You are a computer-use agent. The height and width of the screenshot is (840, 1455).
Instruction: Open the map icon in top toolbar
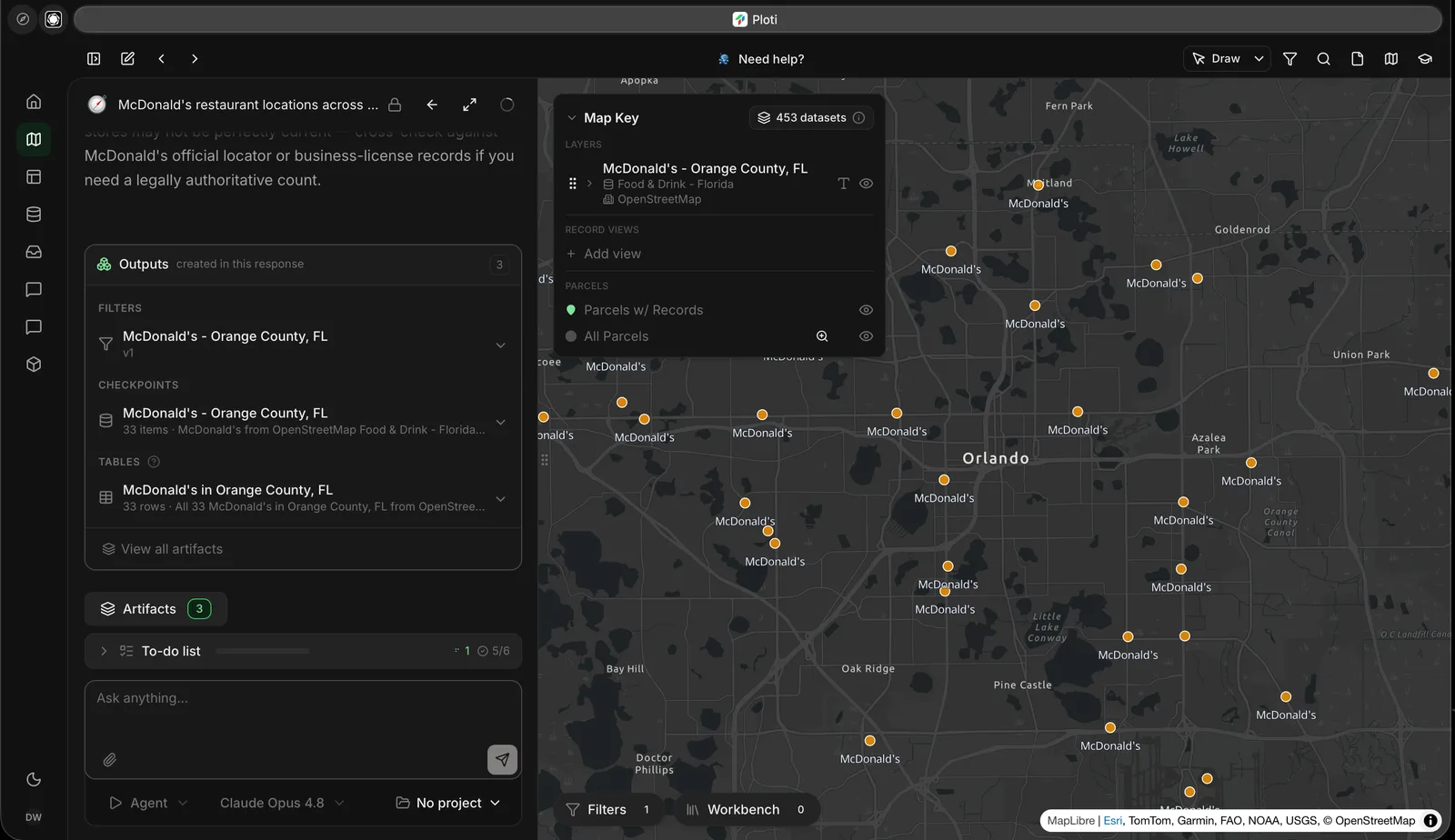pyautogui.click(x=1390, y=58)
